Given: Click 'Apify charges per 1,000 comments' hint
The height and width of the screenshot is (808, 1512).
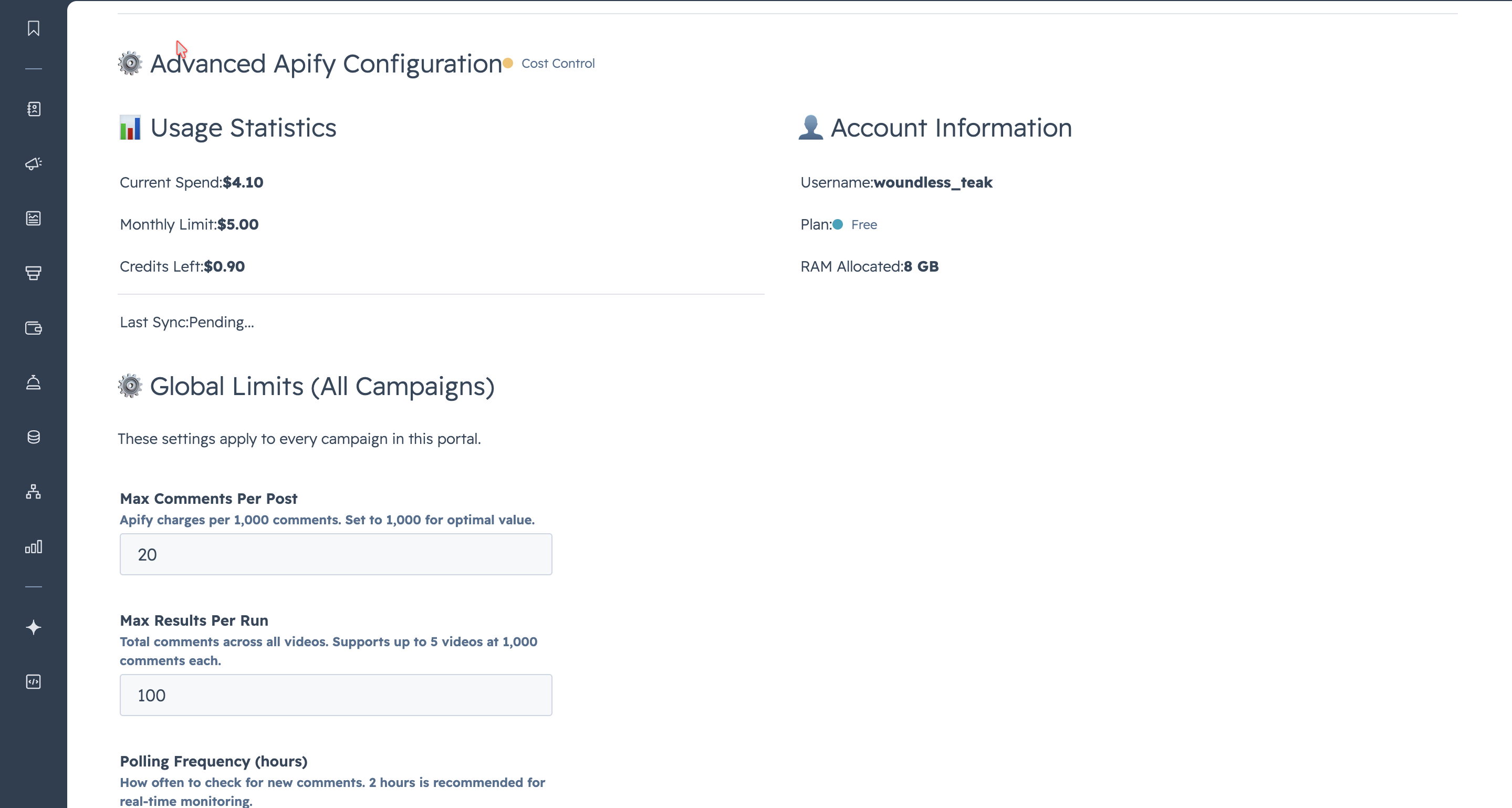Looking at the screenshot, I should [x=327, y=520].
